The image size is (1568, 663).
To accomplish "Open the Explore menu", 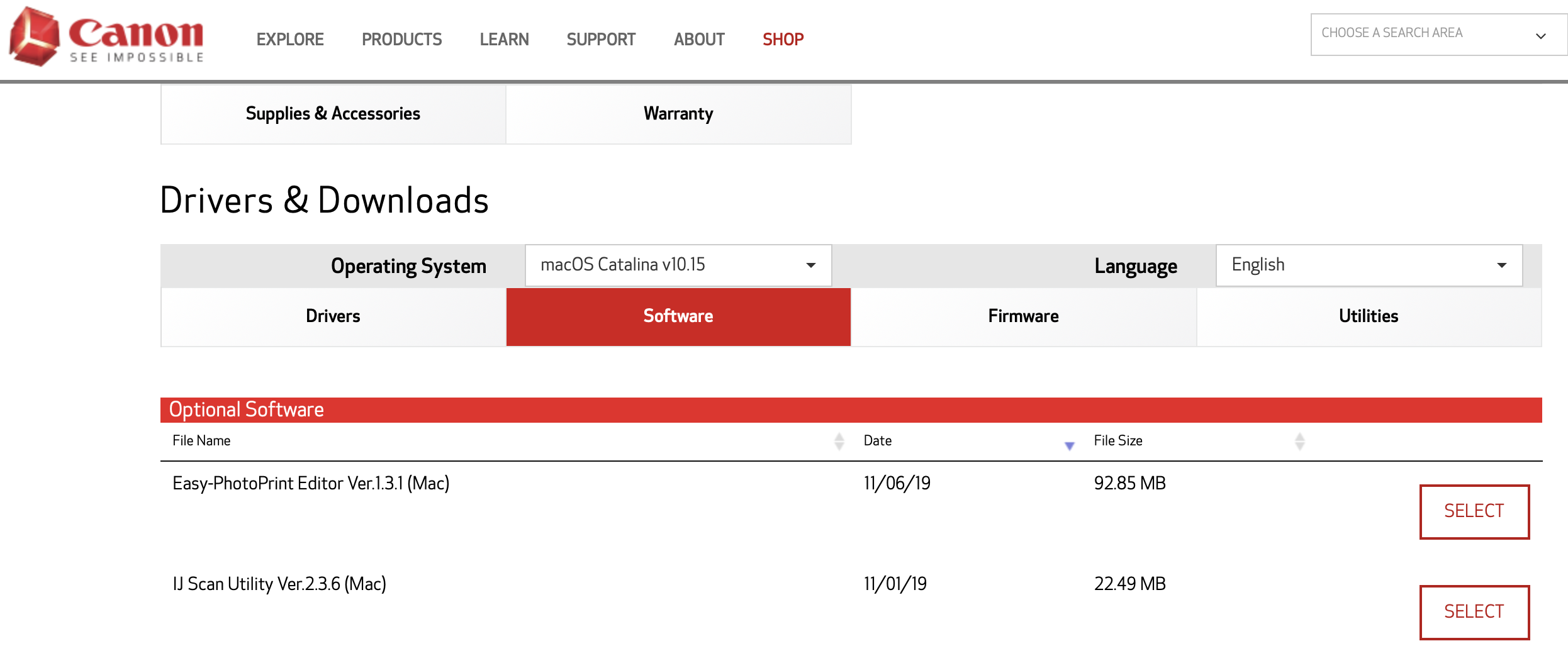I will coord(290,40).
